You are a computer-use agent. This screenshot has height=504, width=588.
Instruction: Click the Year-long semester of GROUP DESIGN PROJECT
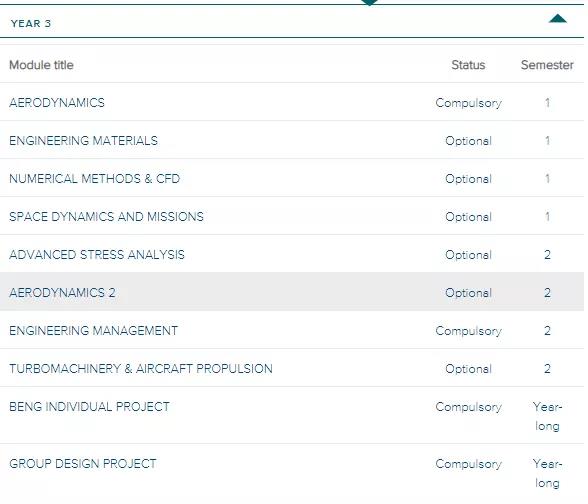coord(548,473)
